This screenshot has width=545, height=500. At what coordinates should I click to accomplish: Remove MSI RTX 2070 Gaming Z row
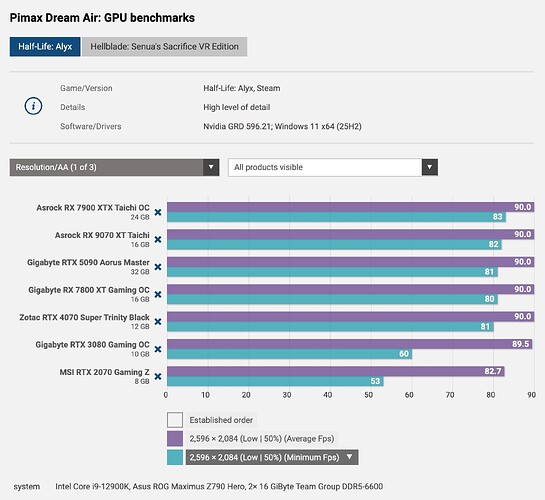[x=158, y=377]
